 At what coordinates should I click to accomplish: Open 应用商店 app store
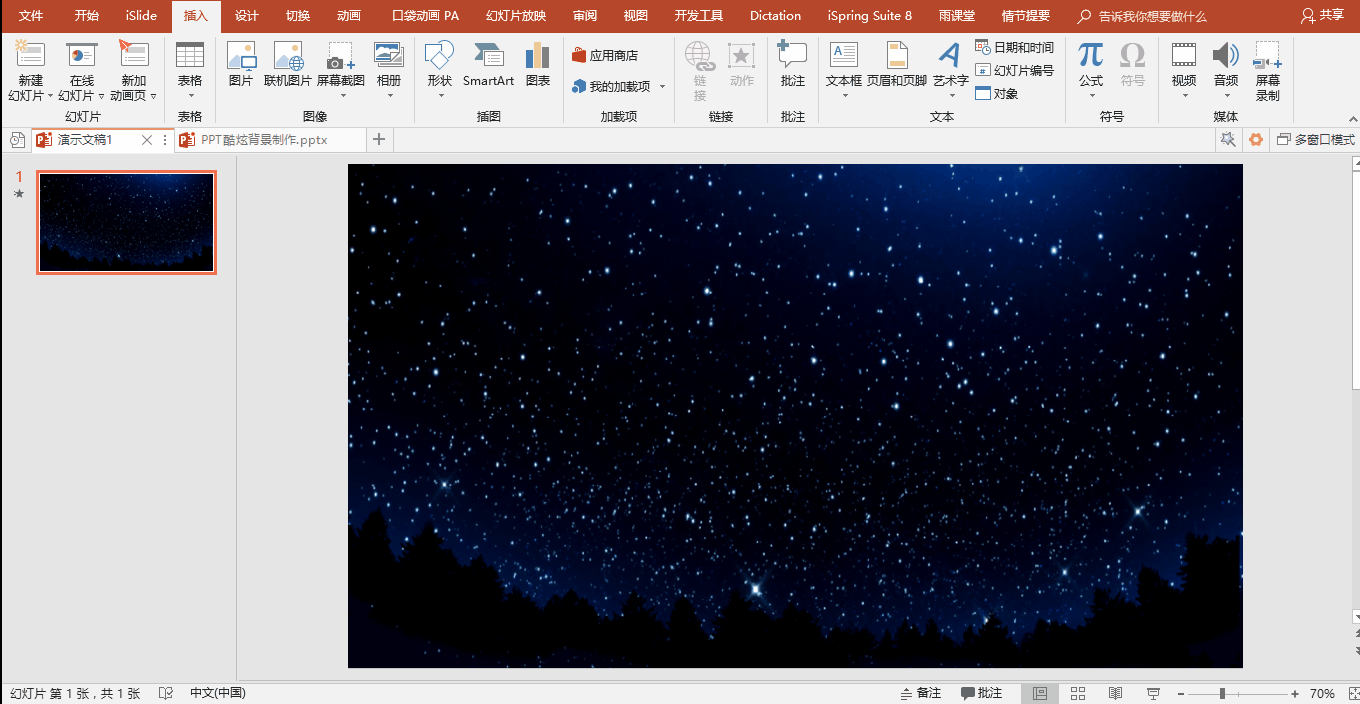tap(605, 55)
